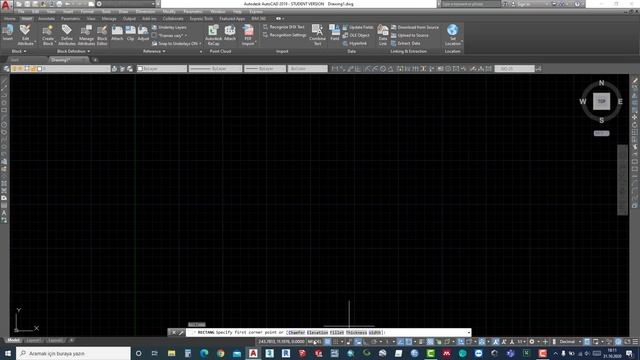Open the ByColor plot style dropdown
This screenshot has height=360, width=640.
coord(307,69)
